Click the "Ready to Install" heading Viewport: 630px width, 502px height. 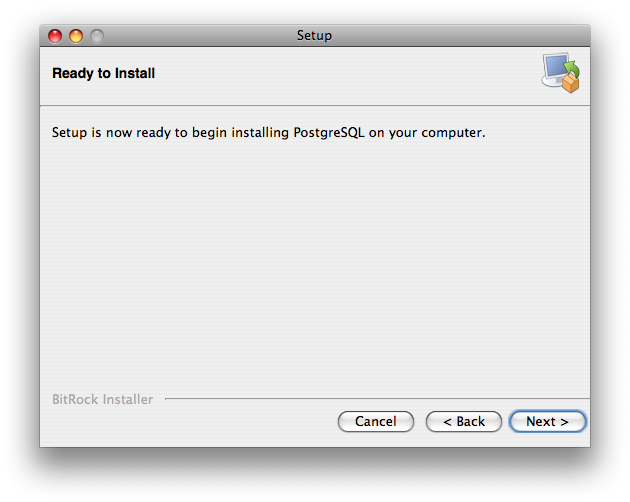(103, 73)
